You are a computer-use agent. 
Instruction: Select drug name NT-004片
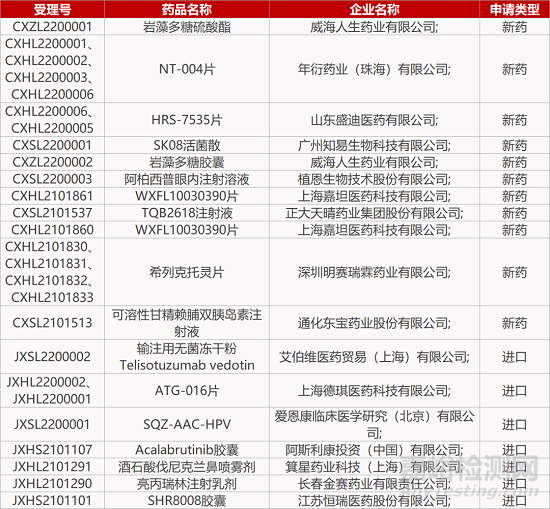tap(187, 69)
